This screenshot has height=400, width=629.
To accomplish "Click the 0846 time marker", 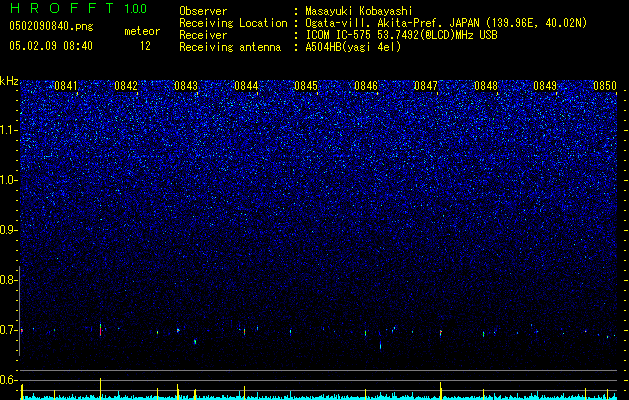I will point(366,86).
